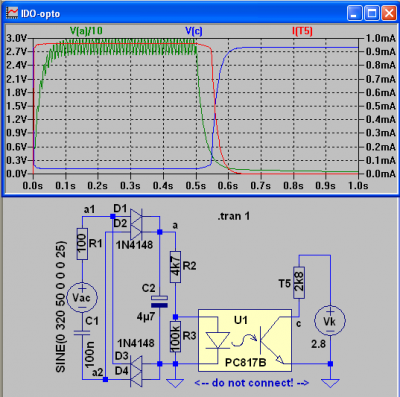Select diode D2 symbol
This screenshot has height=397, width=400.
coord(136,232)
